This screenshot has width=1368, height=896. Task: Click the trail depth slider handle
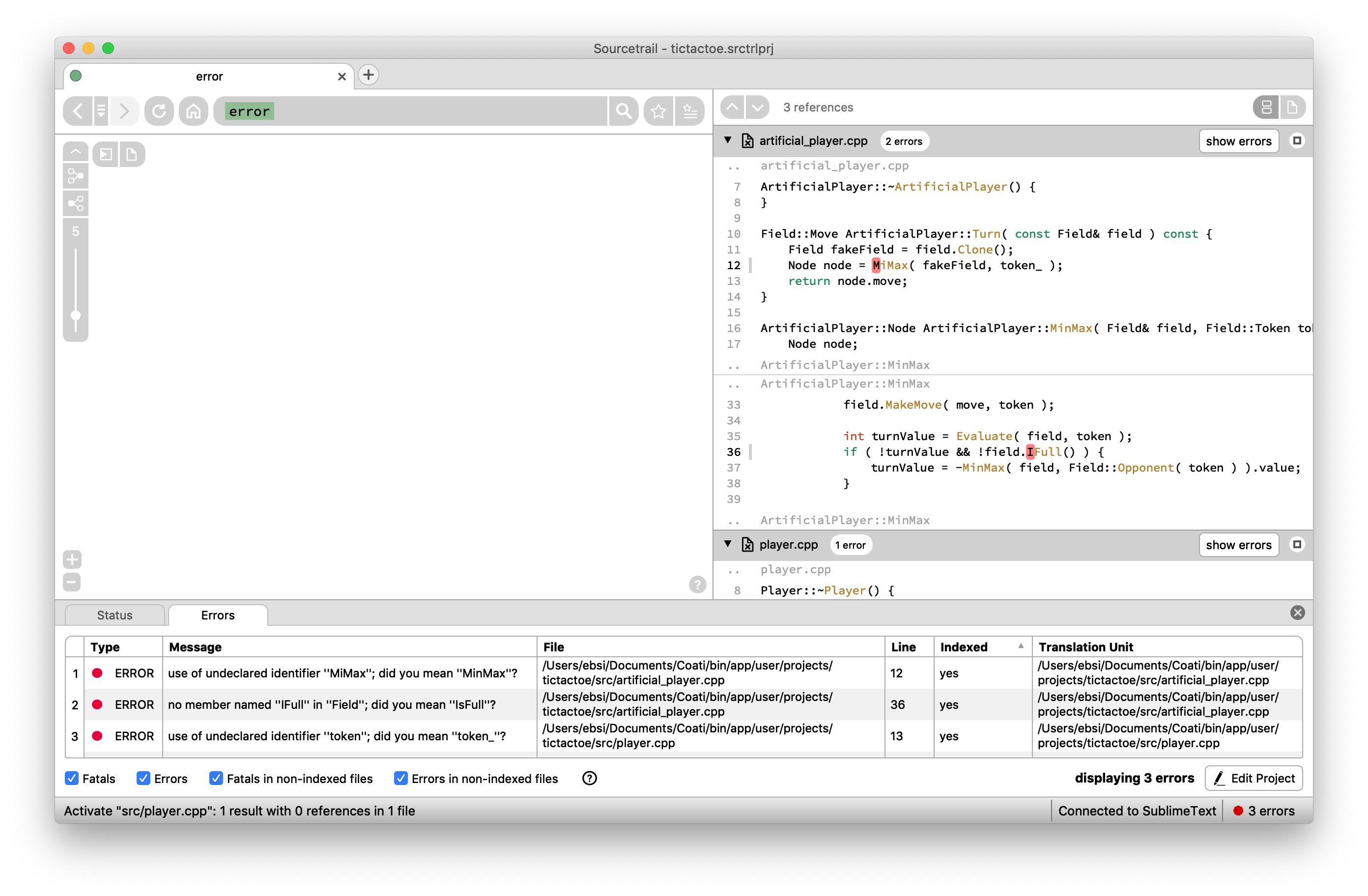75,315
